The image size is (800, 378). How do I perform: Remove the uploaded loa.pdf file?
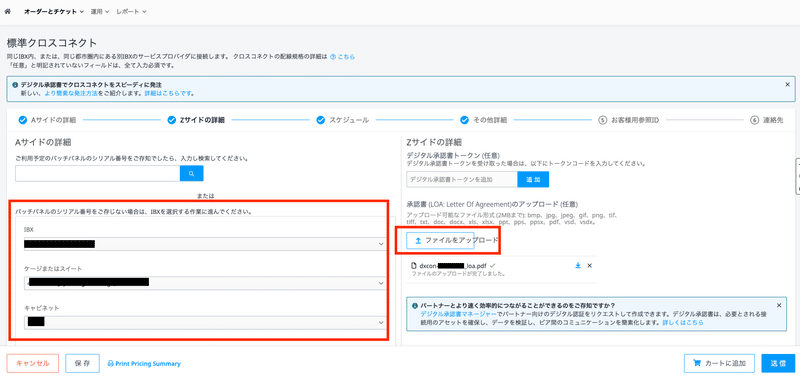click(590, 265)
